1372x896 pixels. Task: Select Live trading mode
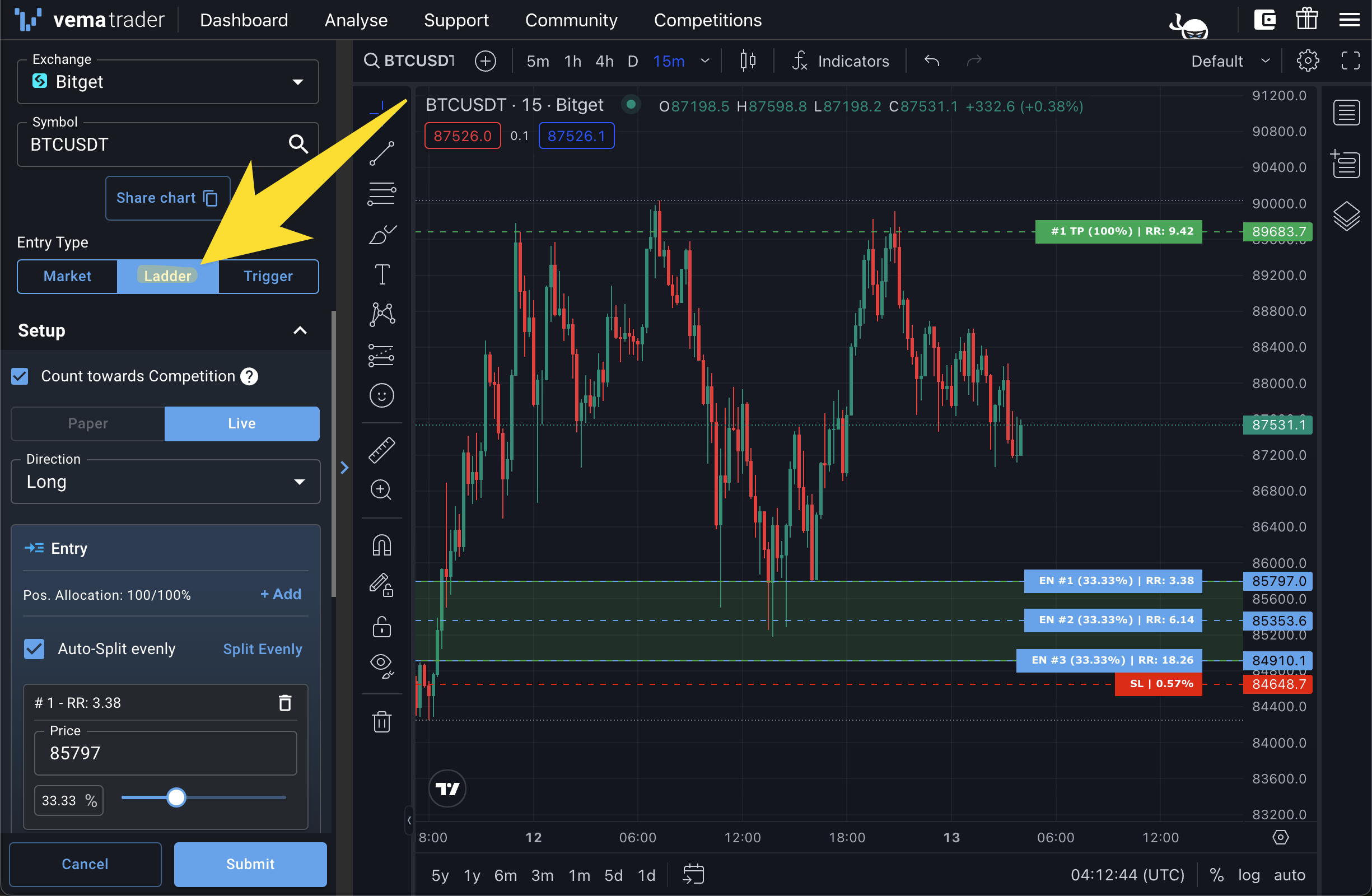pos(241,423)
